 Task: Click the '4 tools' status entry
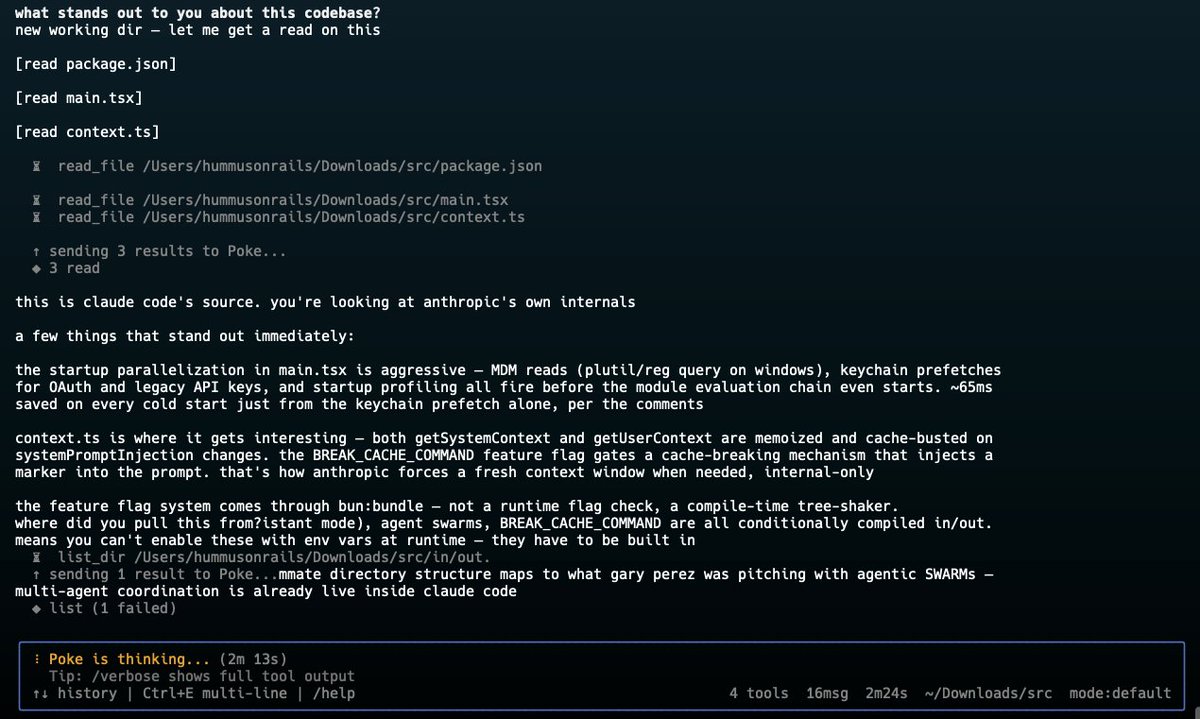[x=759, y=693]
